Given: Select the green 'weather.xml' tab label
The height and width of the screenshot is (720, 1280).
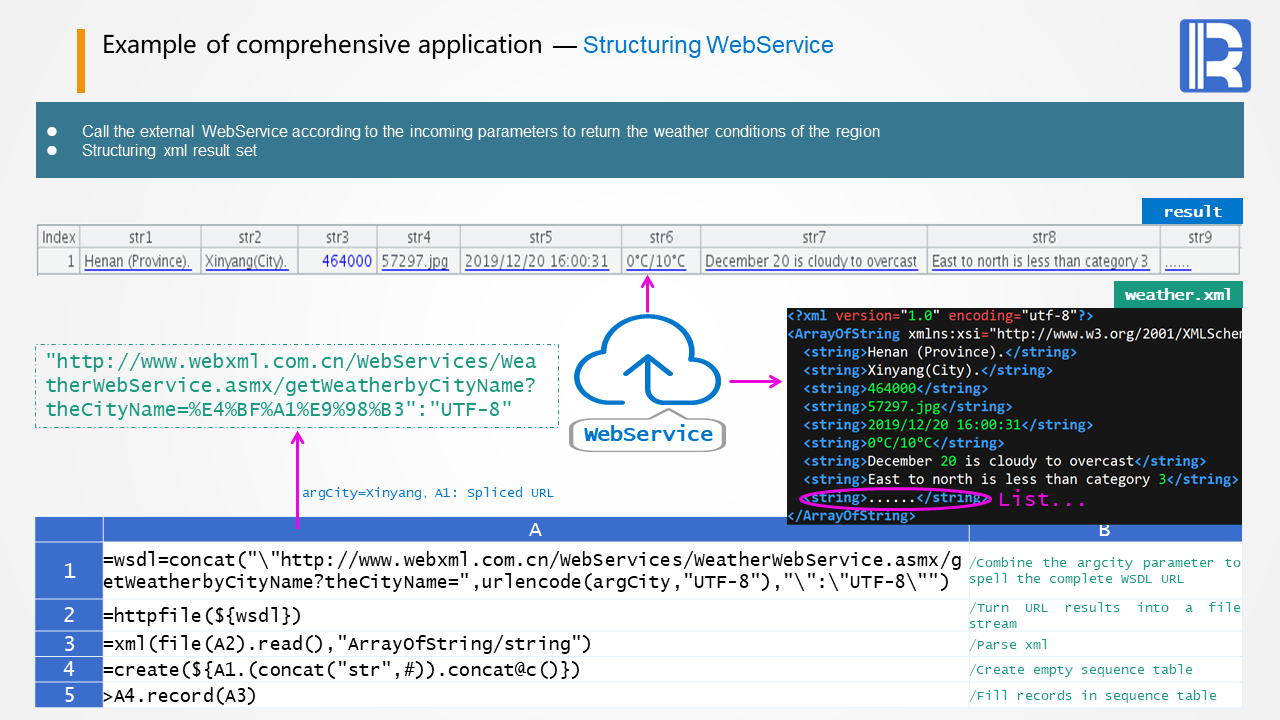Looking at the screenshot, I should [1178, 295].
